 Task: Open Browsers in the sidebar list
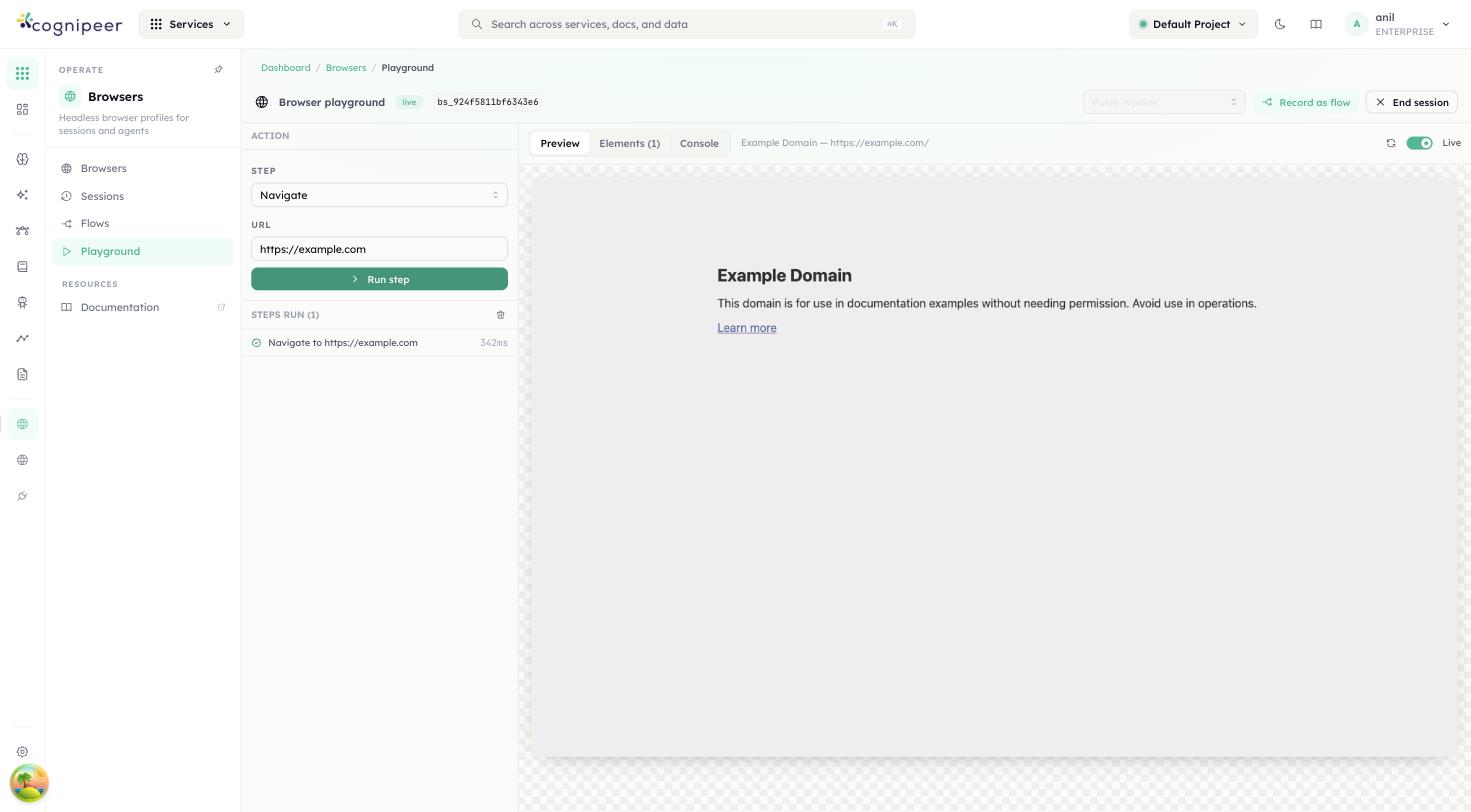coord(143,168)
